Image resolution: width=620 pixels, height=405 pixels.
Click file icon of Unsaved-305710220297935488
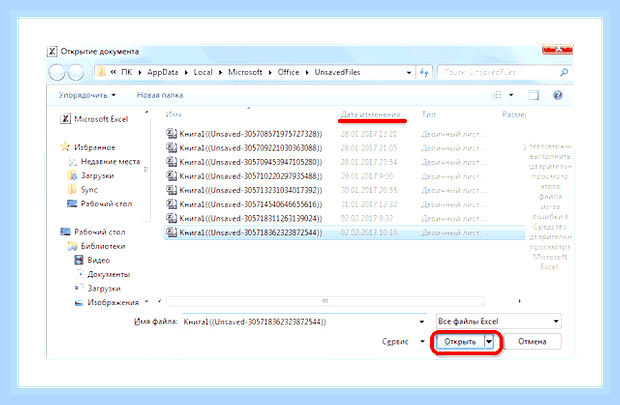tap(171, 176)
